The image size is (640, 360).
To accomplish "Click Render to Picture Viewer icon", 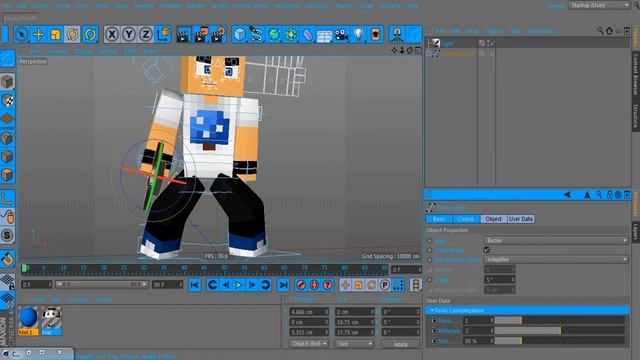I will [x=201, y=34].
